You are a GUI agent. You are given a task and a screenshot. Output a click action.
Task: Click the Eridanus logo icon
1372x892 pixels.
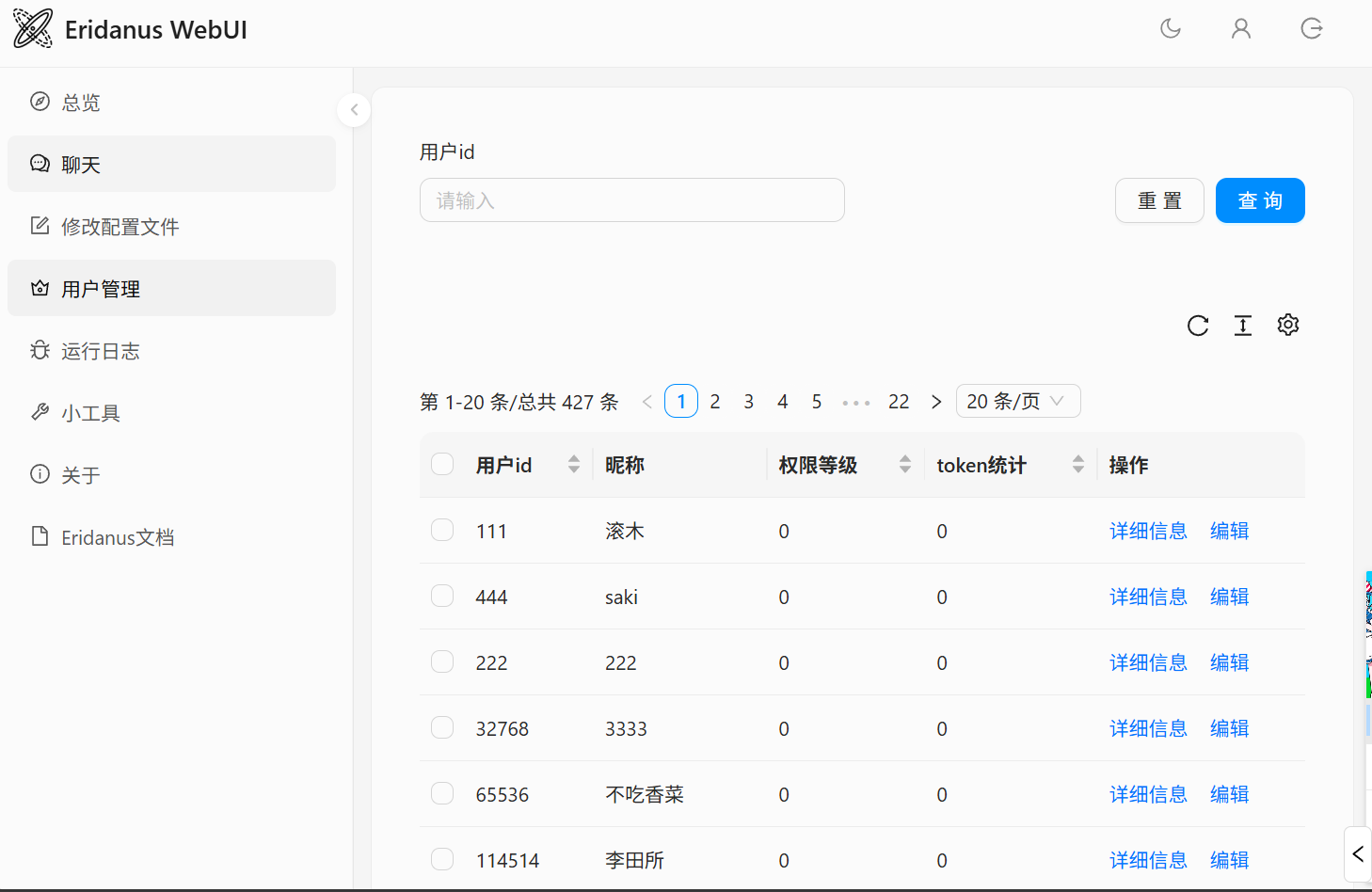pyautogui.click(x=33, y=29)
